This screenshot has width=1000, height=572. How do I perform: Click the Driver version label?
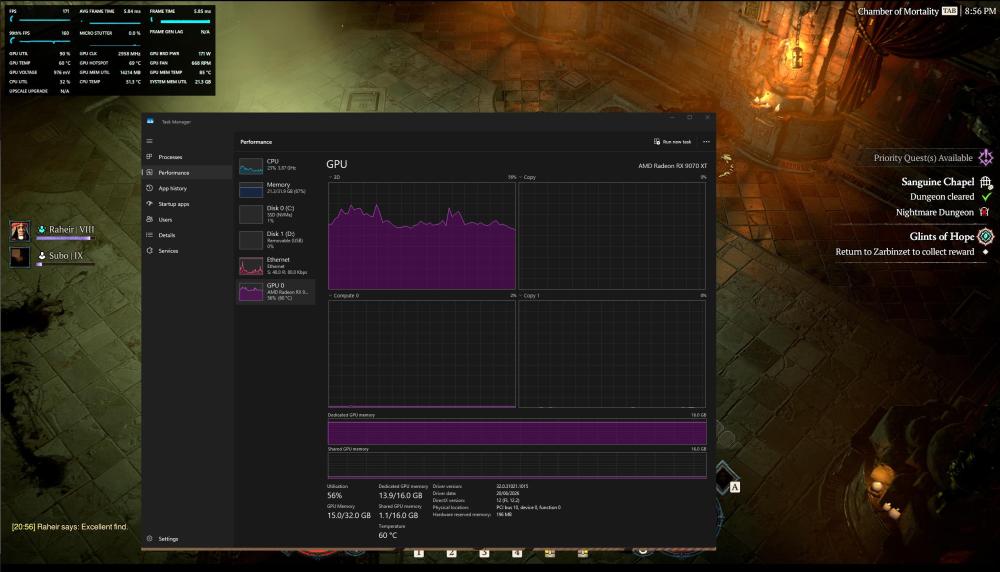point(447,487)
